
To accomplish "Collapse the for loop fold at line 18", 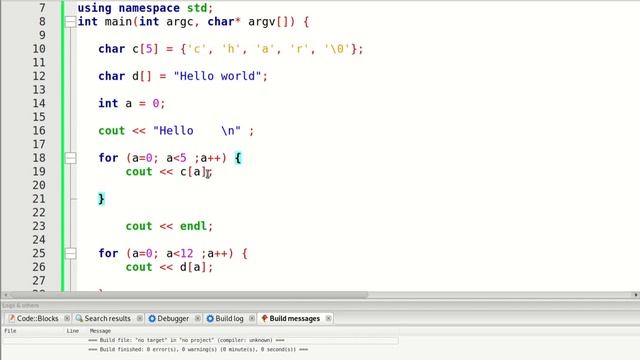I will (70, 158).
